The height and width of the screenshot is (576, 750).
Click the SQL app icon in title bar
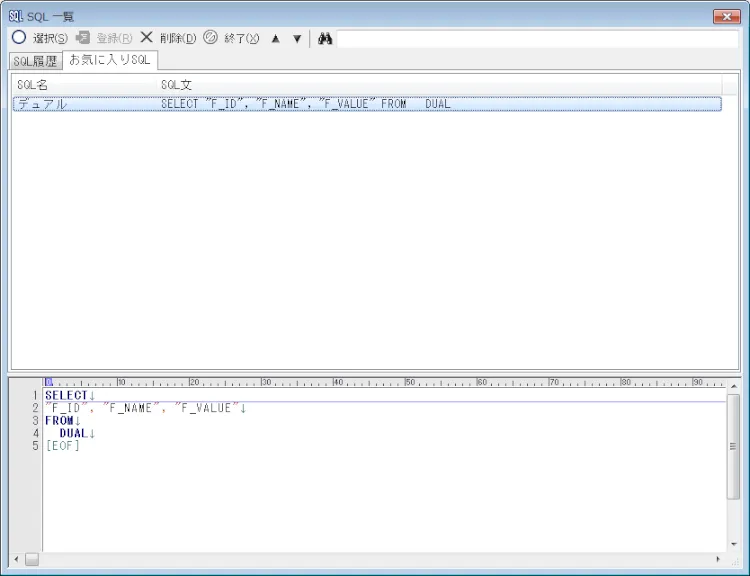(16, 17)
